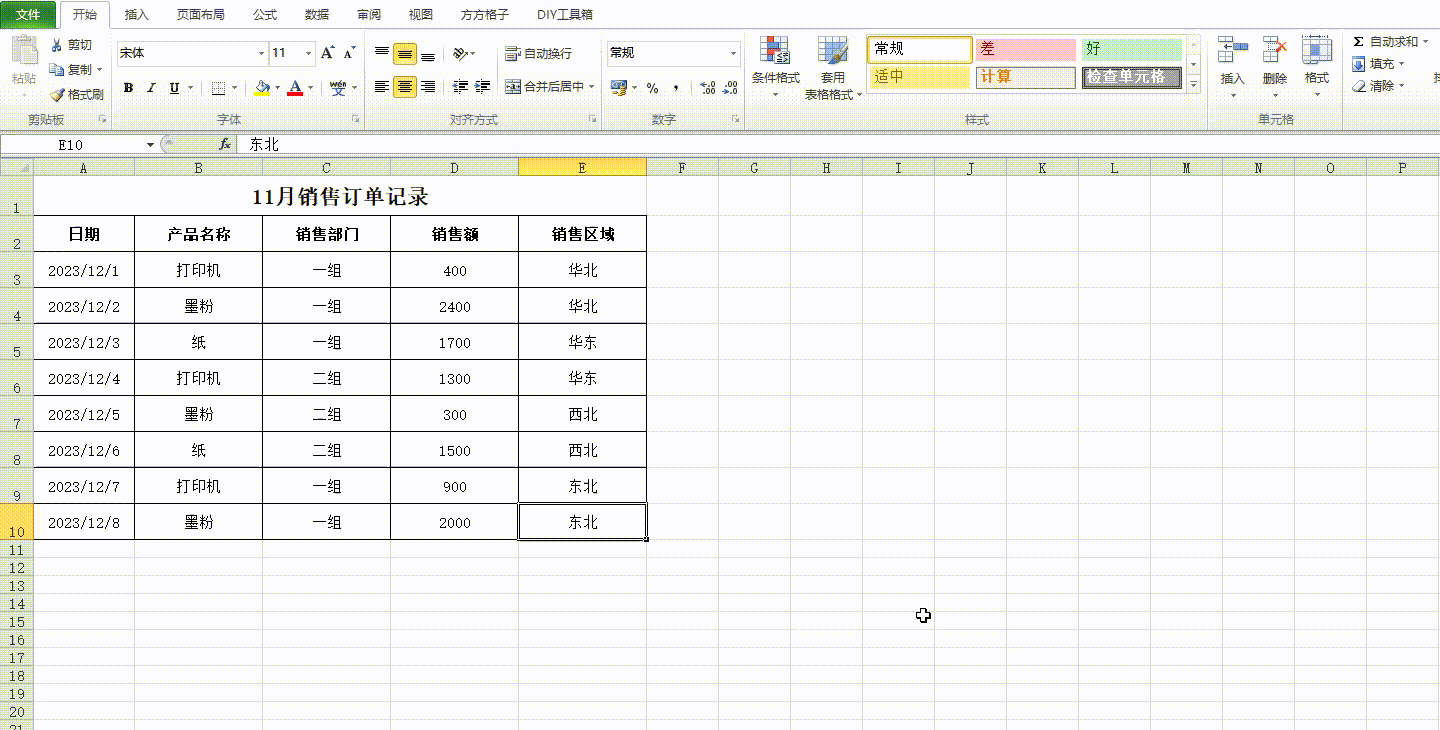Select cell containing 2400
This screenshot has width=1440, height=730.
coord(455,306)
